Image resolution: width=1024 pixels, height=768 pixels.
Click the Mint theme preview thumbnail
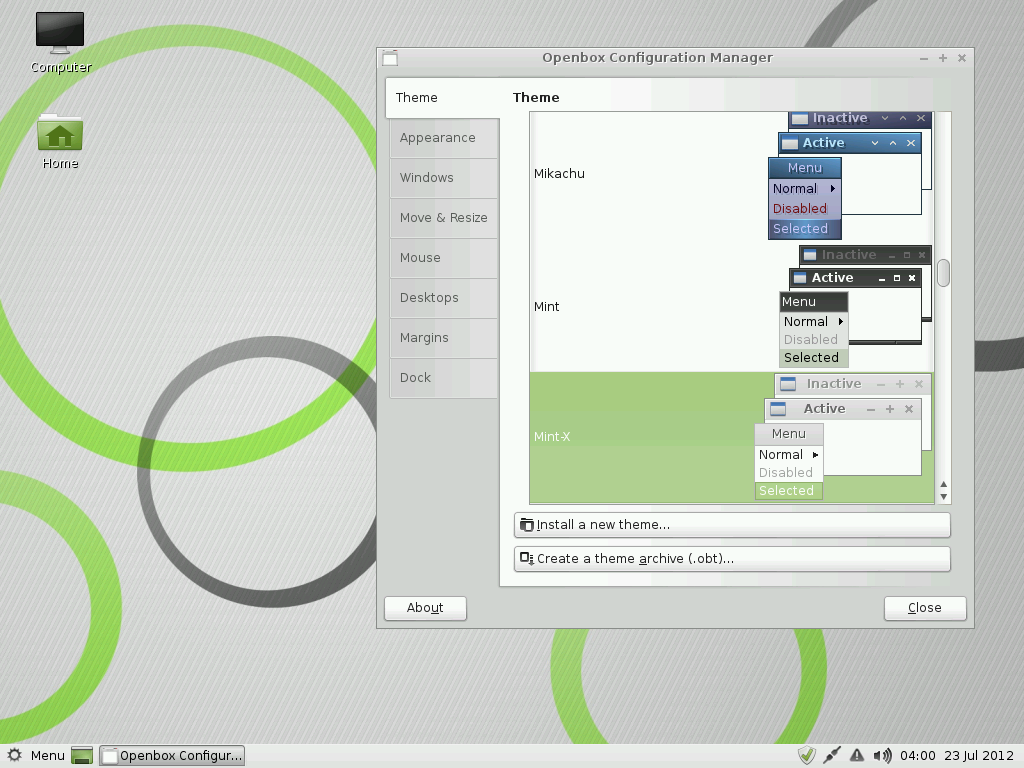click(856, 306)
